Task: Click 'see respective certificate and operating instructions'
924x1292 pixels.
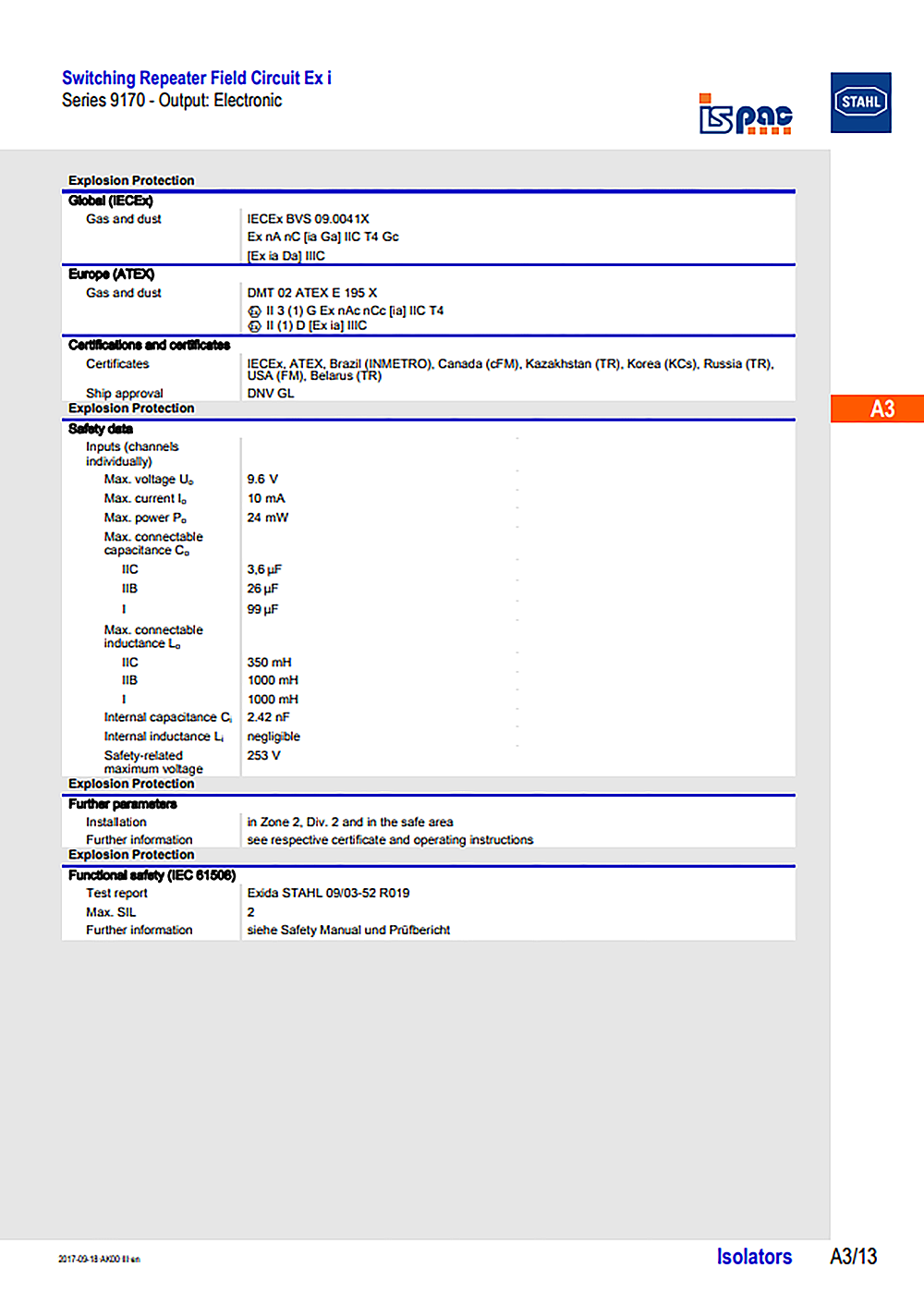Action: point(390,840)
